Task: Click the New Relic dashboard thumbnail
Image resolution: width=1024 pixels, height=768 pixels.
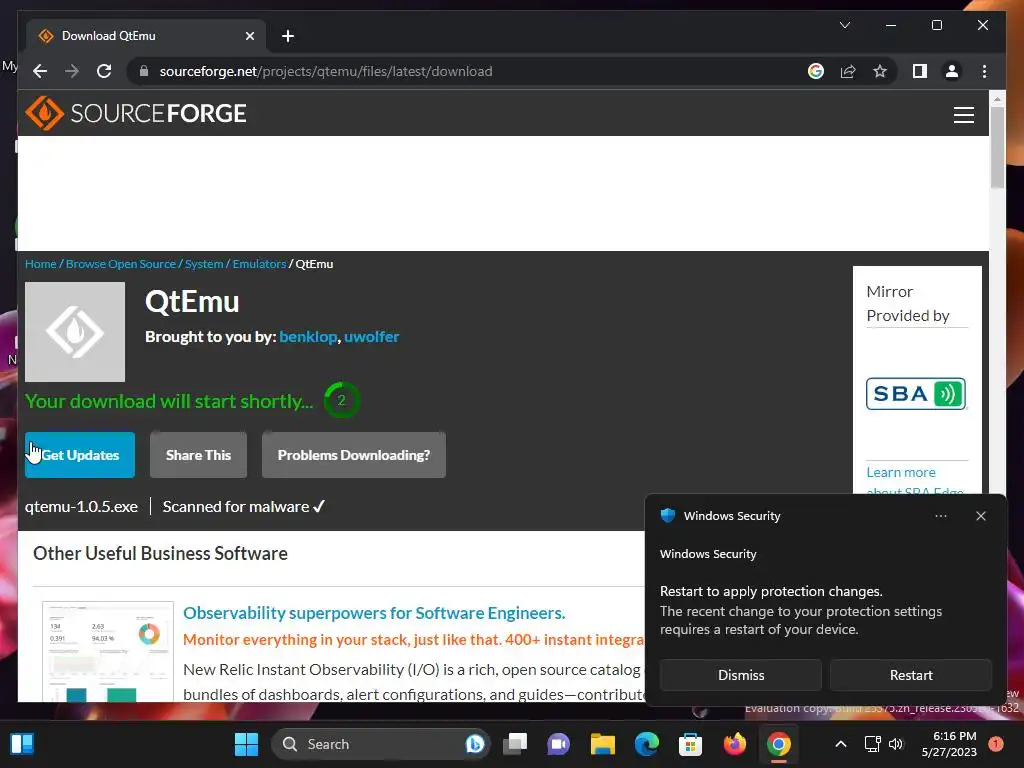Action: pyautogui.click(x=108, y=651)
